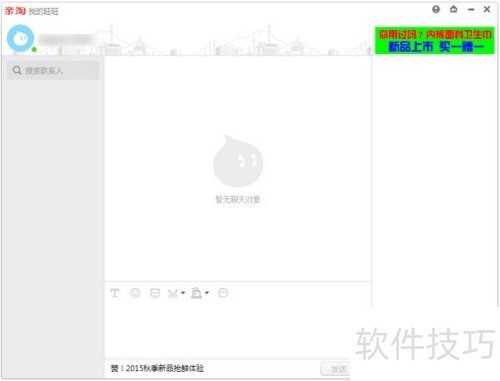This screenshot has height=381, width=500.
Task: Open the 2015 autumn new products link
Action: pos(157,368)
